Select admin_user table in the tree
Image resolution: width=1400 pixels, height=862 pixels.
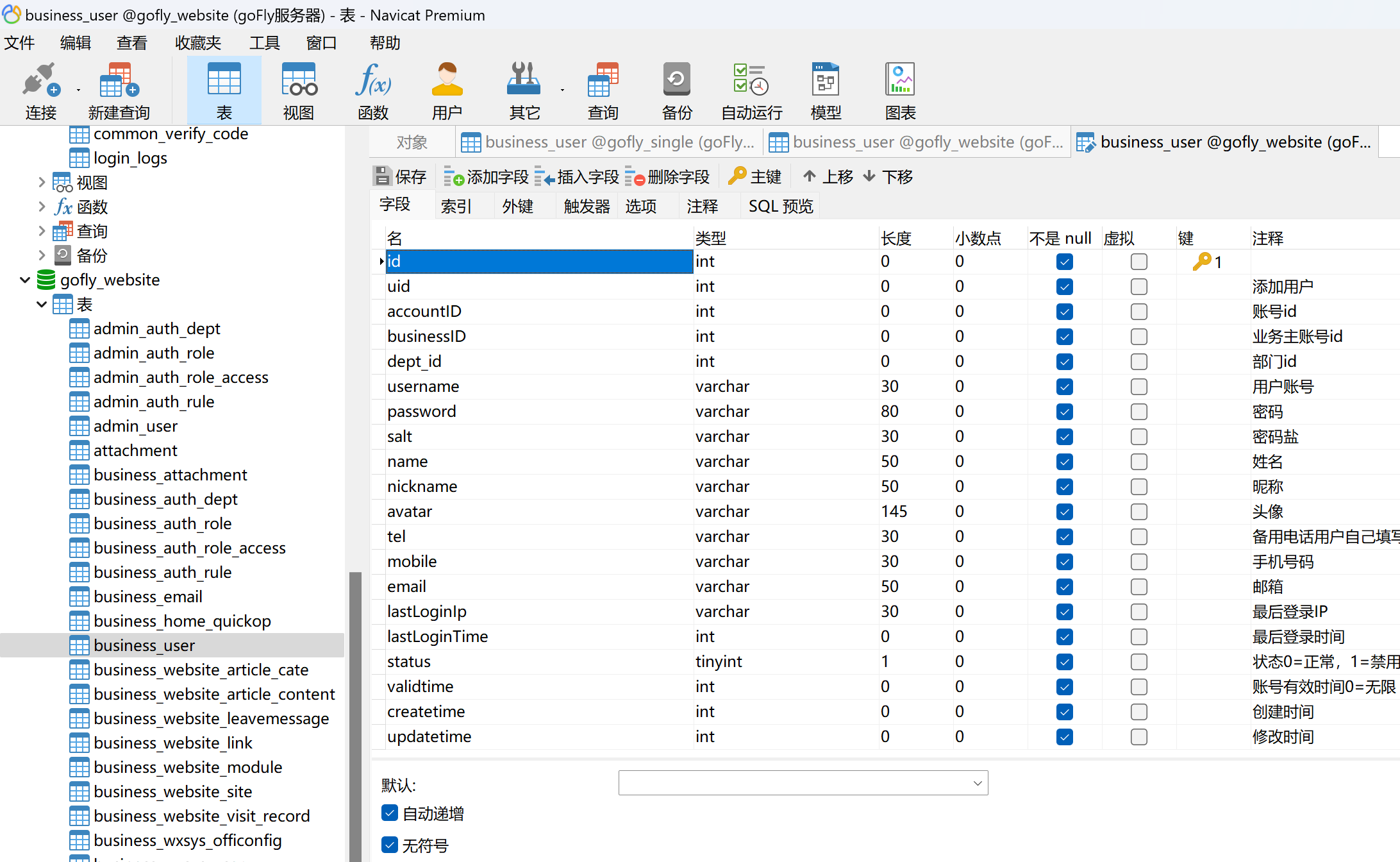tap(135, 427)
